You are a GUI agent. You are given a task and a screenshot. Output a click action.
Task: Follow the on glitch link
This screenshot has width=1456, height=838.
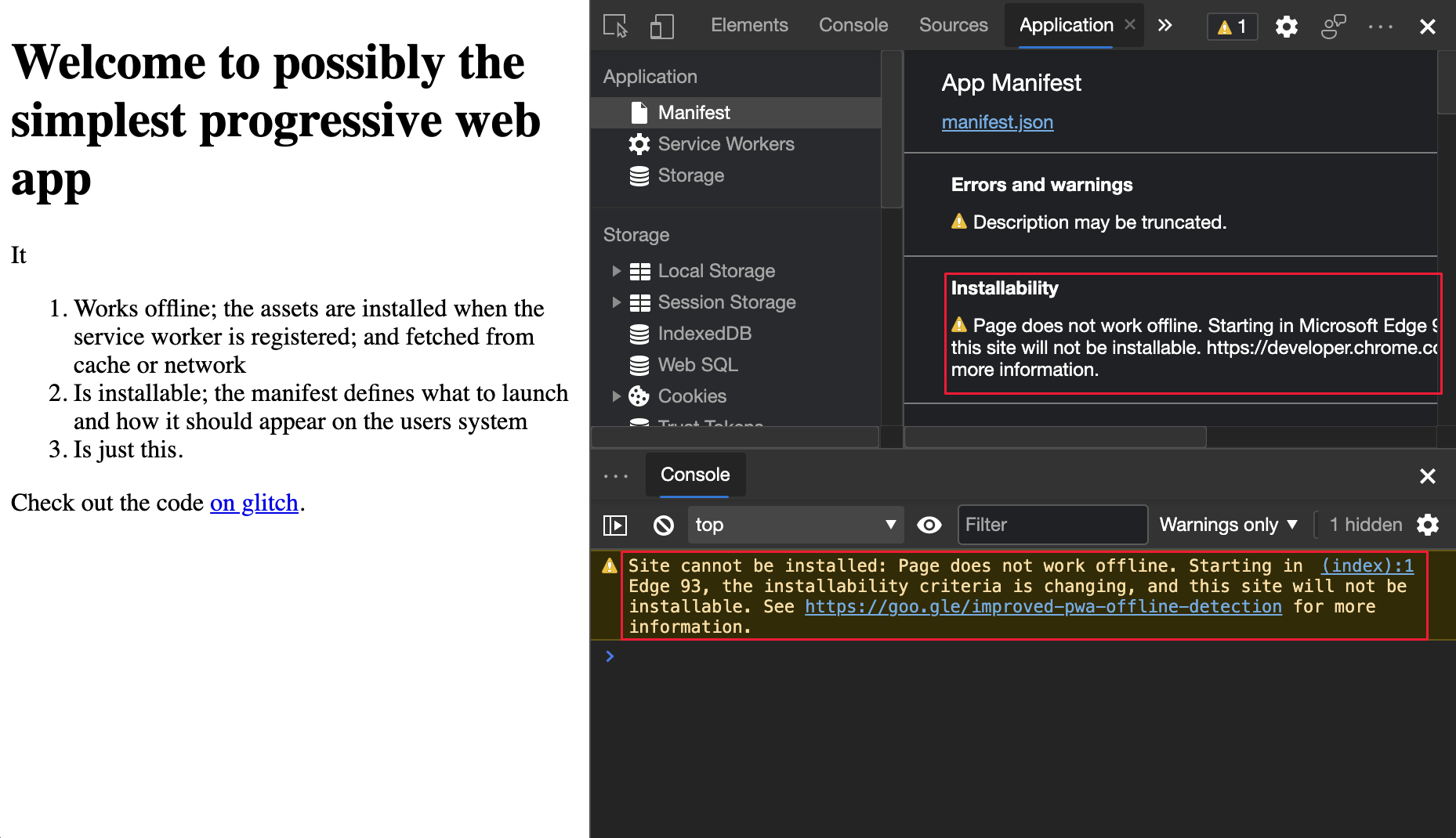[x=254, y=502]
